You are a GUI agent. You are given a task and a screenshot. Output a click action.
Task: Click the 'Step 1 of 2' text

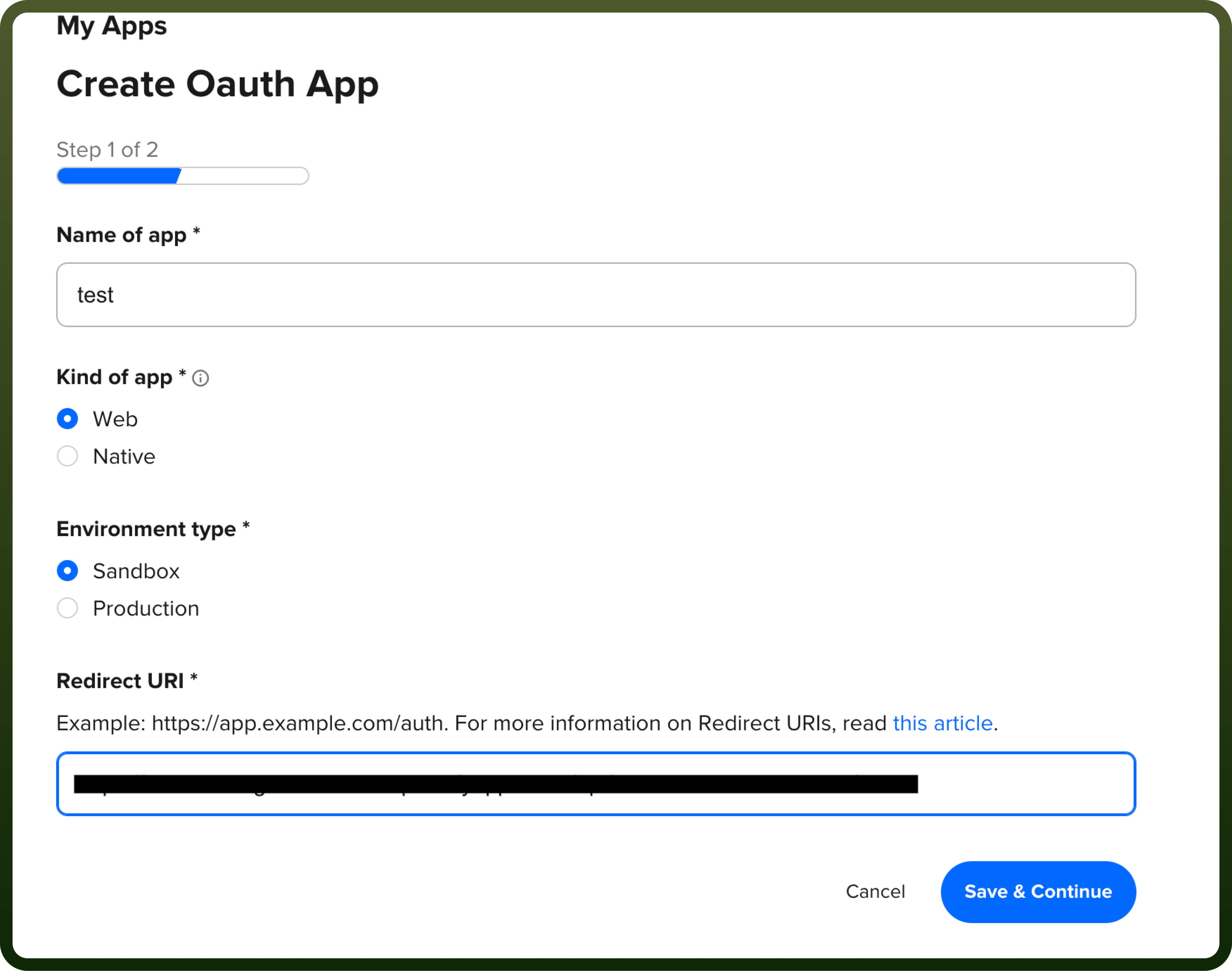point(107,149)
